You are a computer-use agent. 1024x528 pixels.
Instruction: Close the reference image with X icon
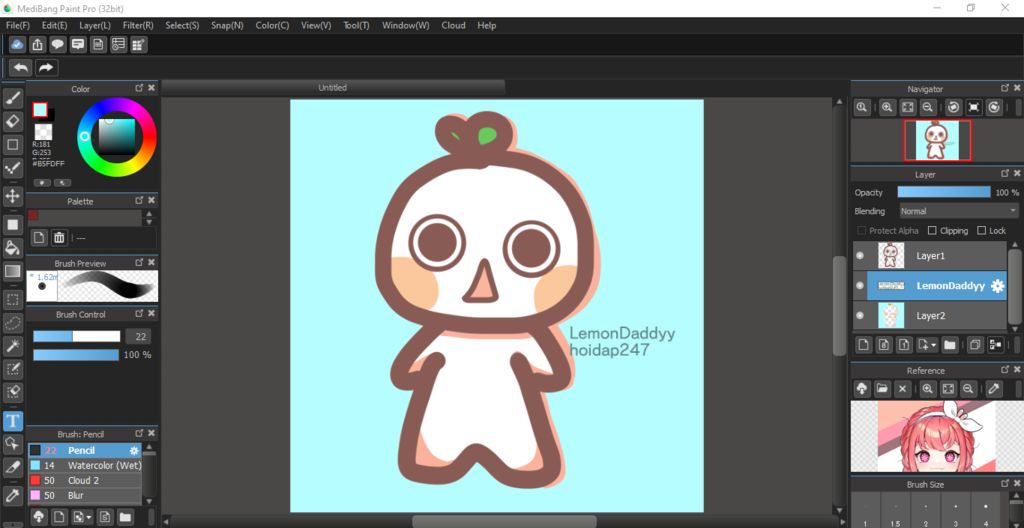click(x=903, y=389)
